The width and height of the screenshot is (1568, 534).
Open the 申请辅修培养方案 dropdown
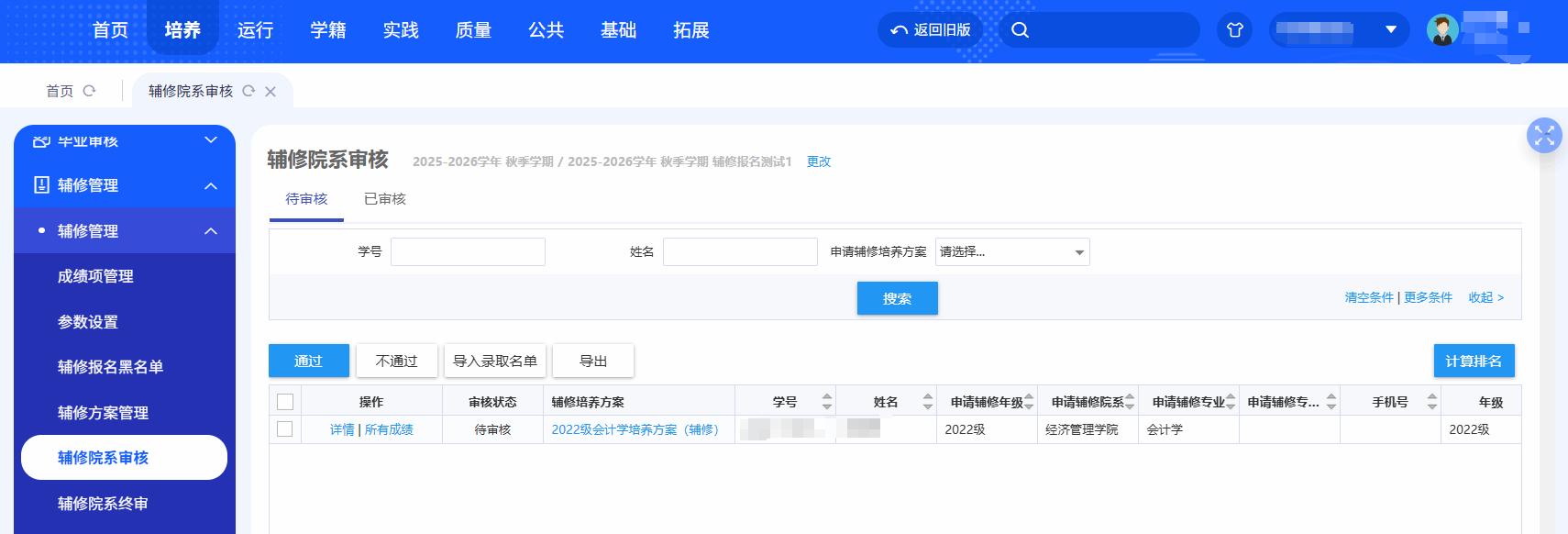point(1011,252)
